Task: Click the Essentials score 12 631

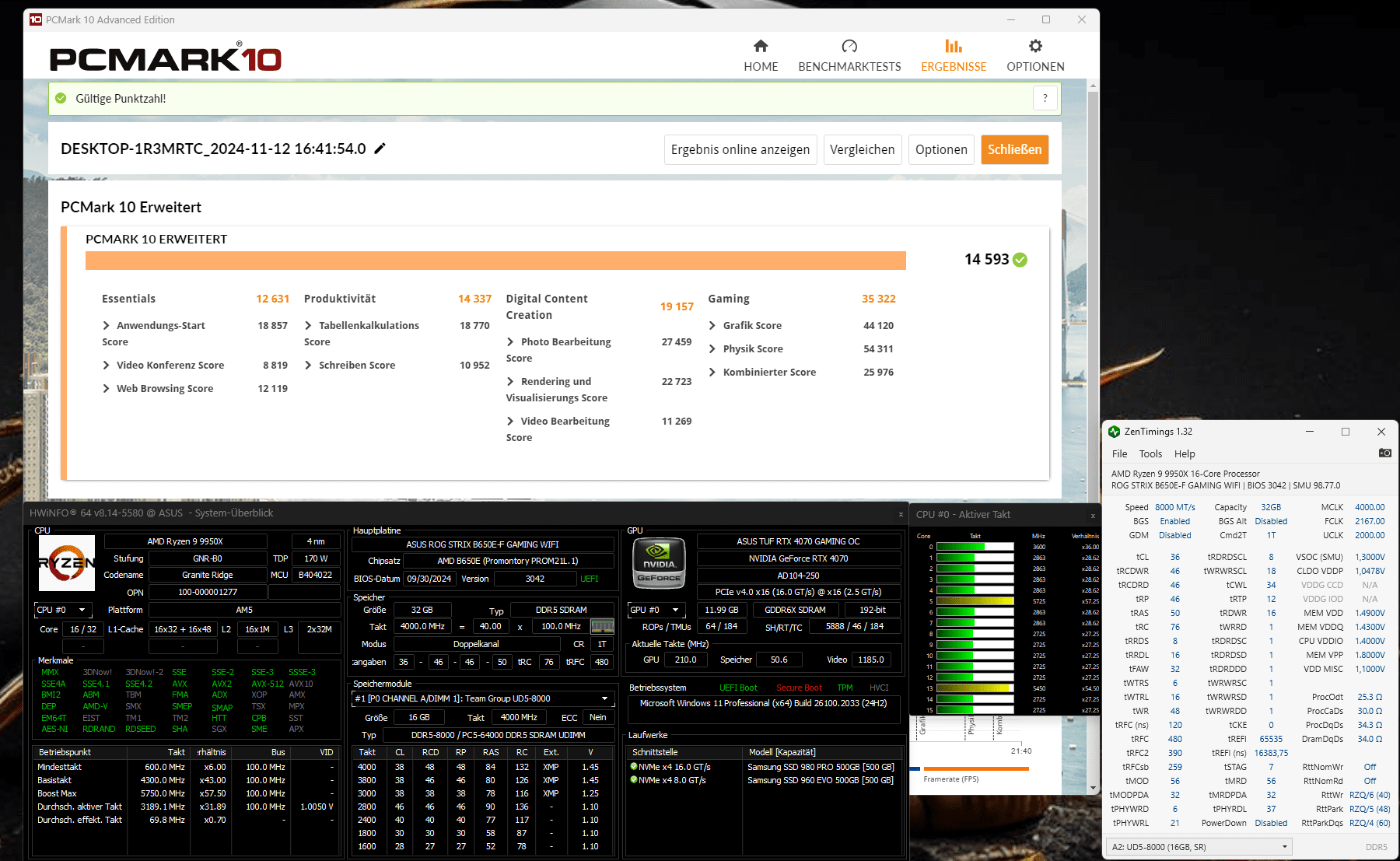Action: pyautogui.click(x=273, y=299)
